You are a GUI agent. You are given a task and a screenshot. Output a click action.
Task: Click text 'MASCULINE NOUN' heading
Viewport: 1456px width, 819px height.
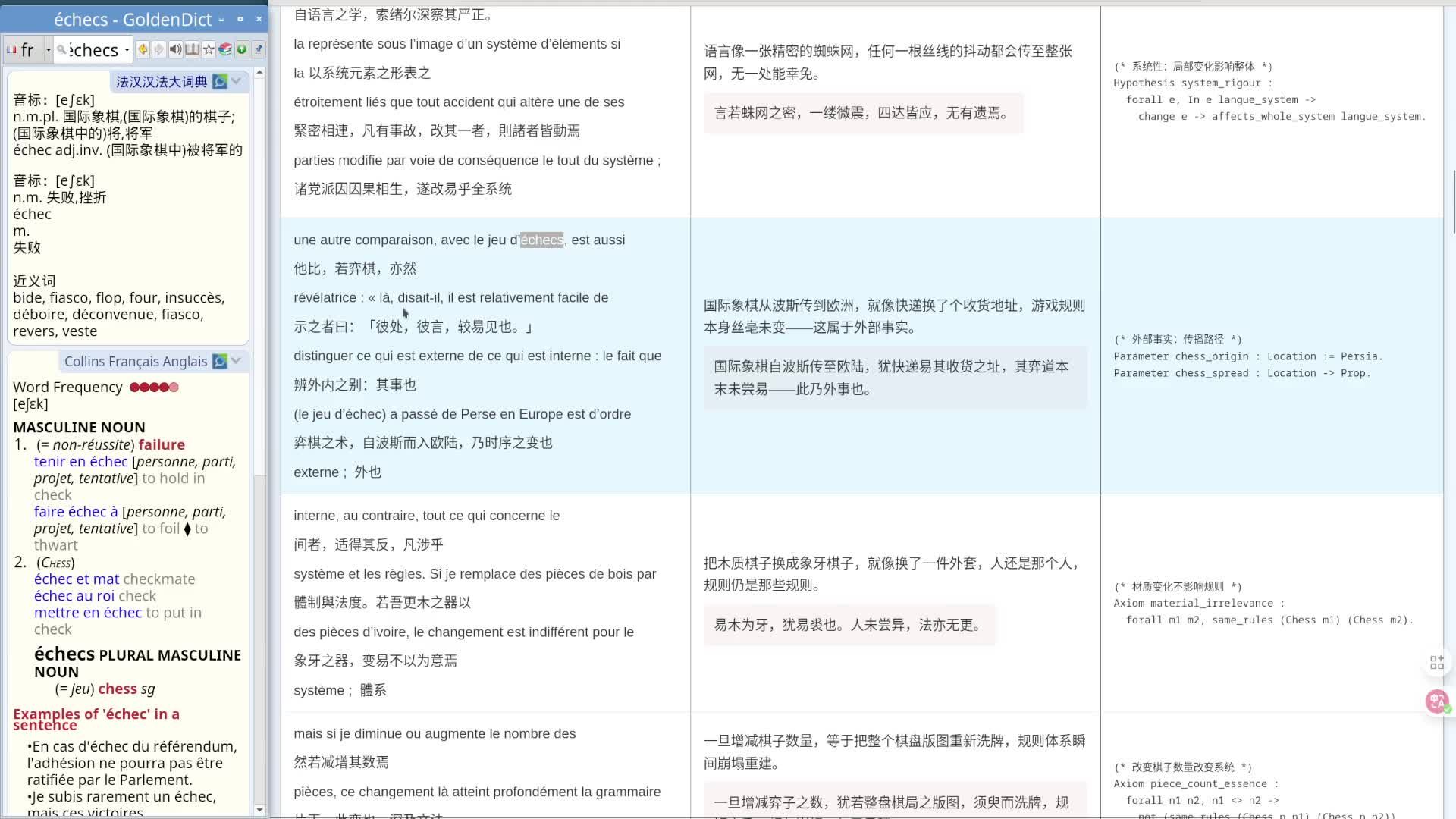79,427
